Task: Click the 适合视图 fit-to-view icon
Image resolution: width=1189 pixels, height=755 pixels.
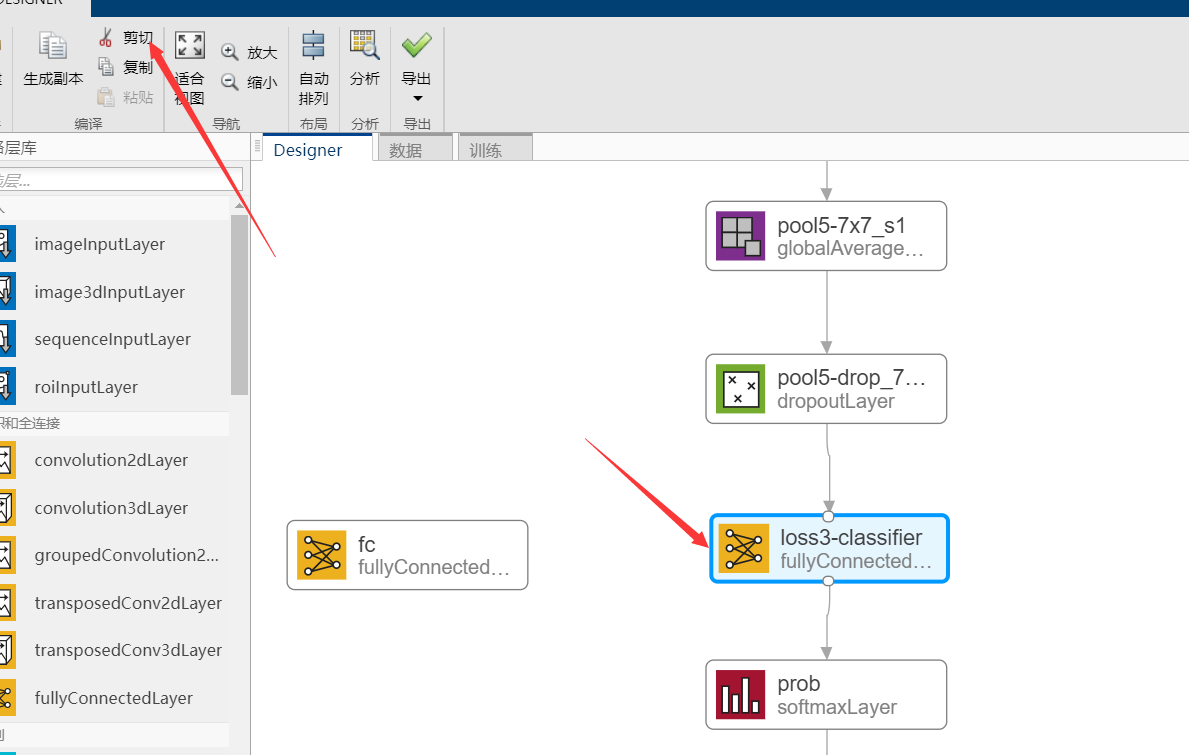Action: tap(190, 45)
